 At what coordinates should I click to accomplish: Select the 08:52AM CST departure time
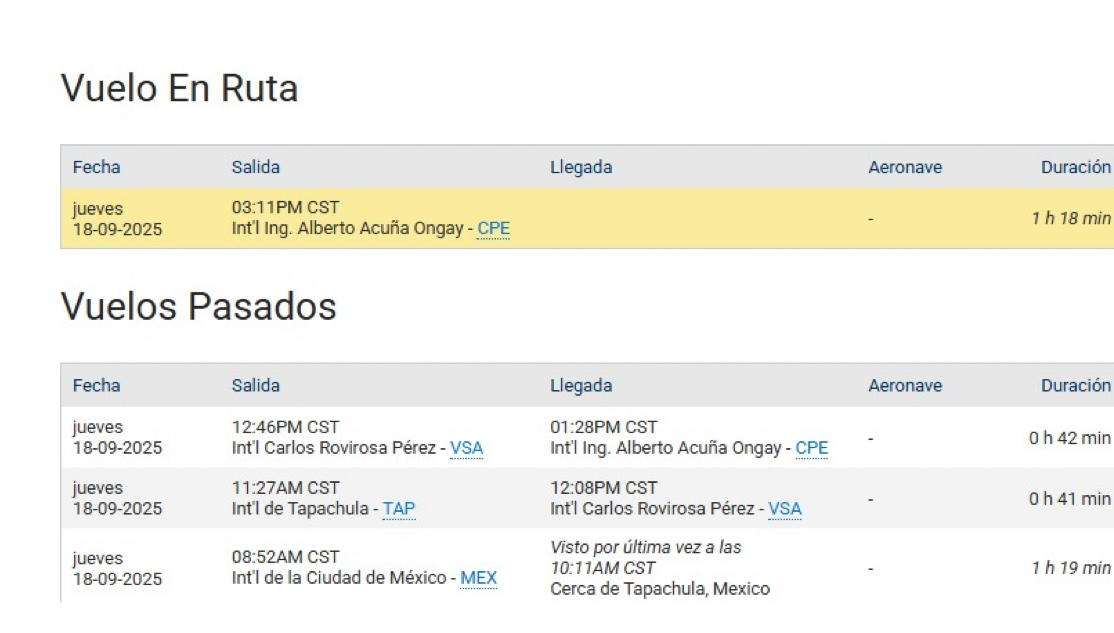pos(285,557)
